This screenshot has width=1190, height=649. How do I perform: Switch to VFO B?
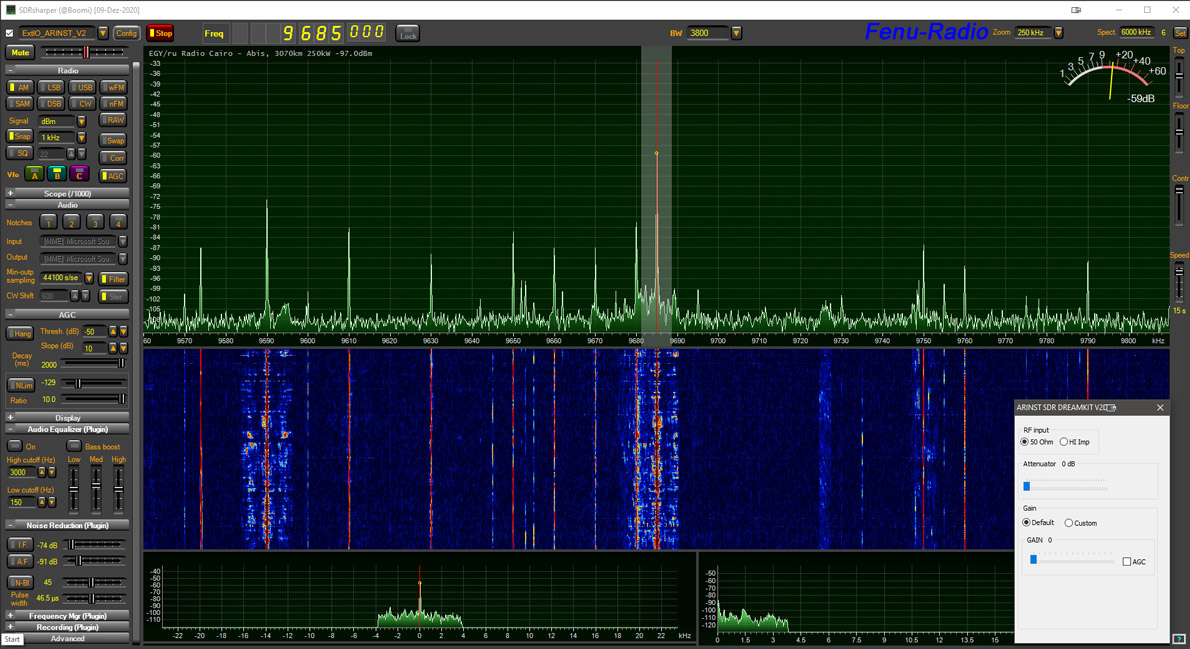[x=57, y=174]
